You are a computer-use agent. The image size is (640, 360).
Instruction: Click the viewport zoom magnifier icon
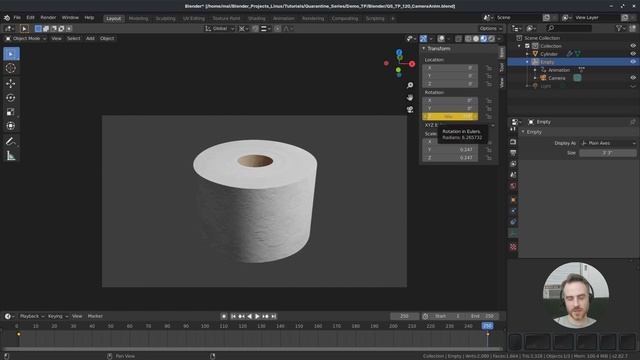pyautogui.click(x=410, y=85)
